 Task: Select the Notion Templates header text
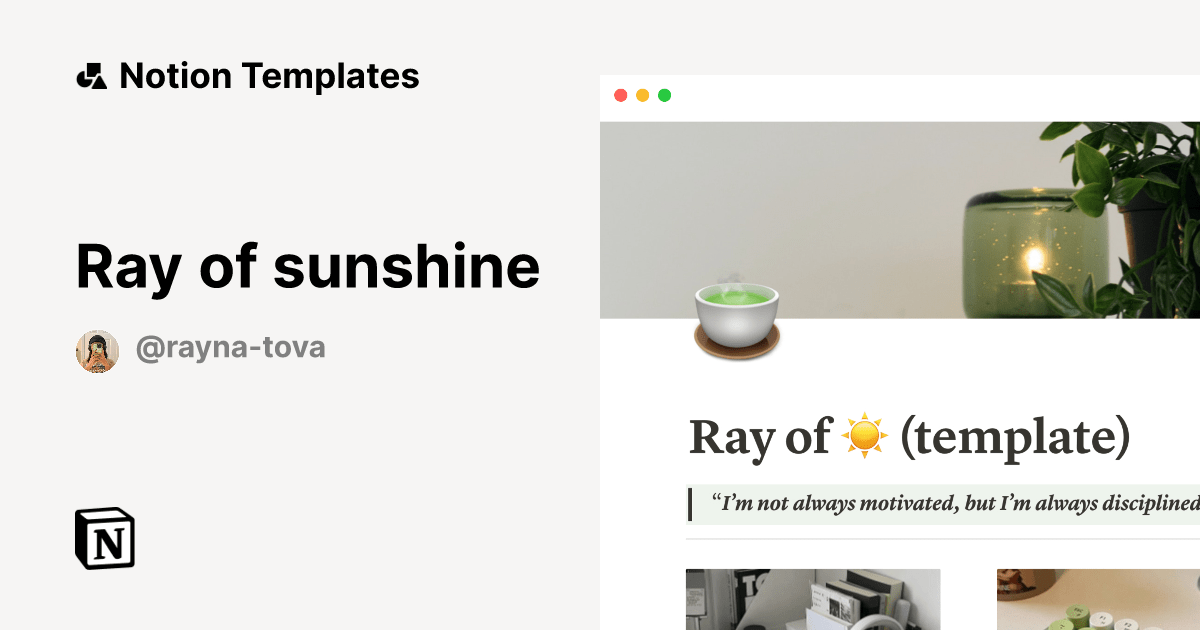(270, 75)
